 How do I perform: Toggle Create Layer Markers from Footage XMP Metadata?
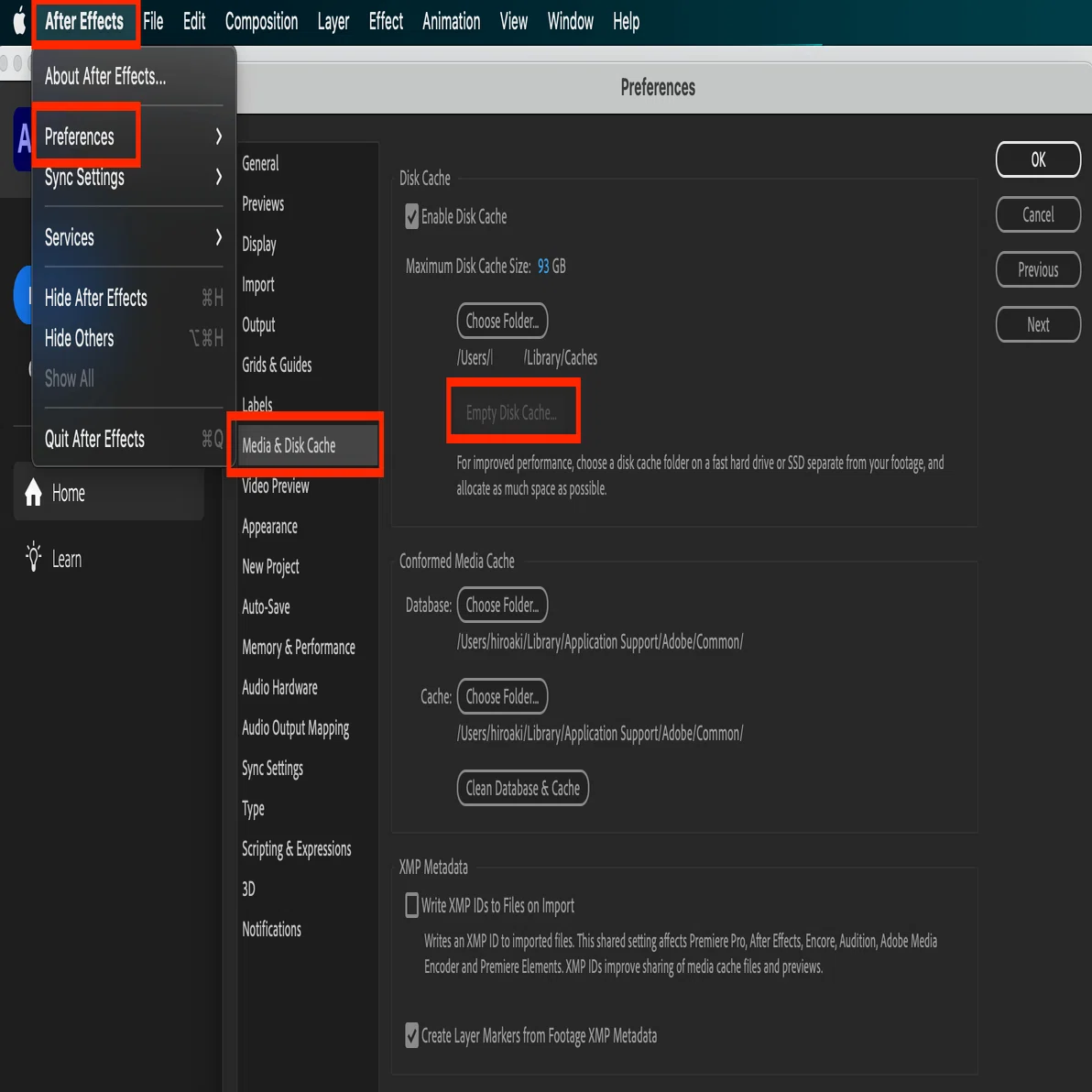tap(411, 1035)
